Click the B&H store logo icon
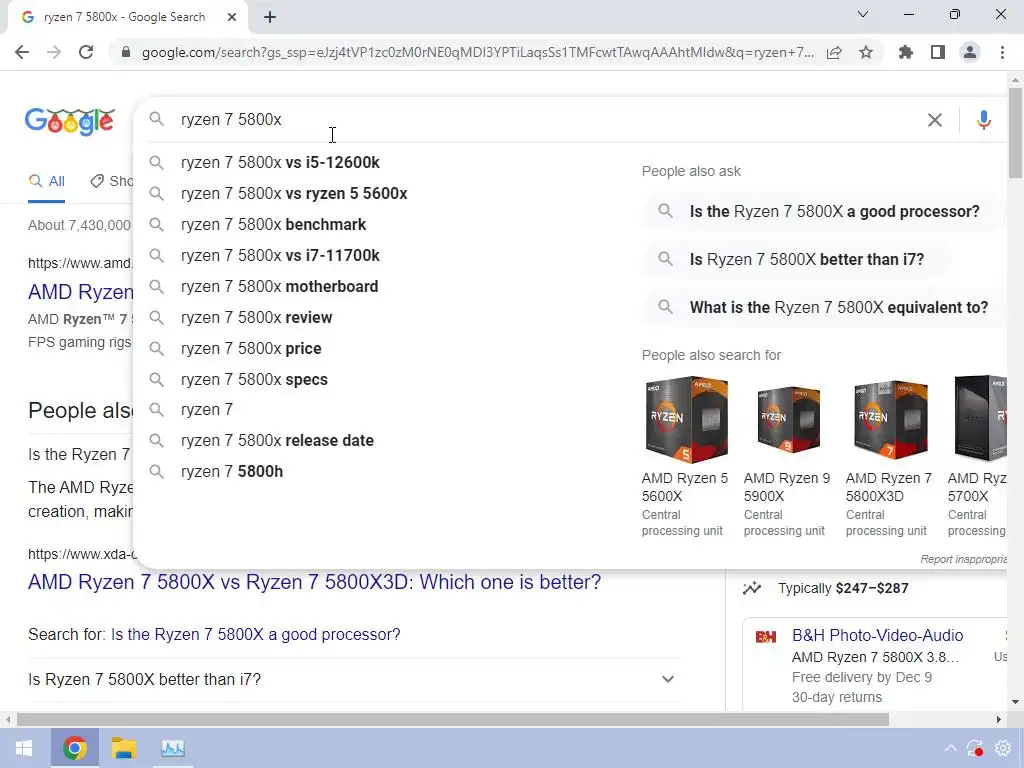Image resolution: width=1024 pixels, height=768 pixels. click(x=765, y=637)
